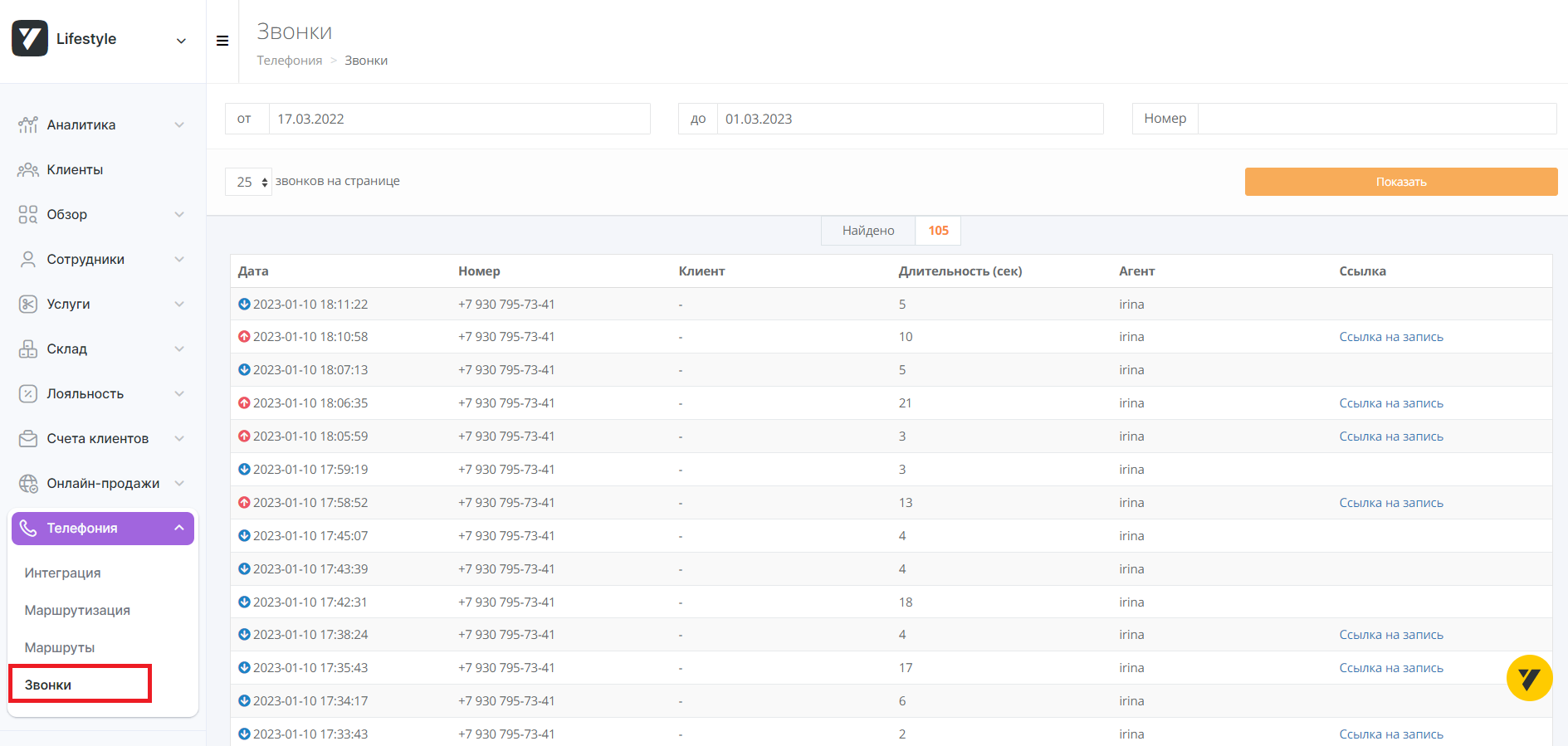Open the yellow chat widget icon
This screenshot has width=1568, height=746.
[1529, 678]
